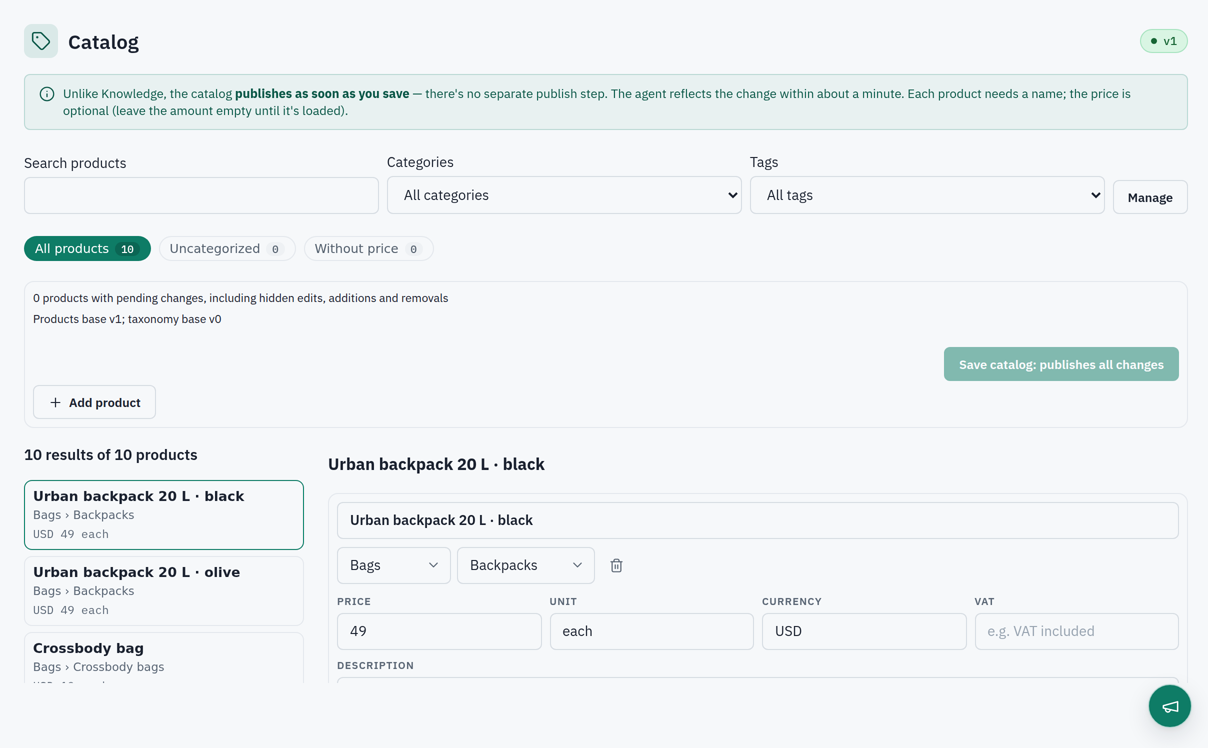Click the 'Products base v1; taxonomy base v0' text
This screenshot has height=748, width=1208.
[x=127, y=319]
